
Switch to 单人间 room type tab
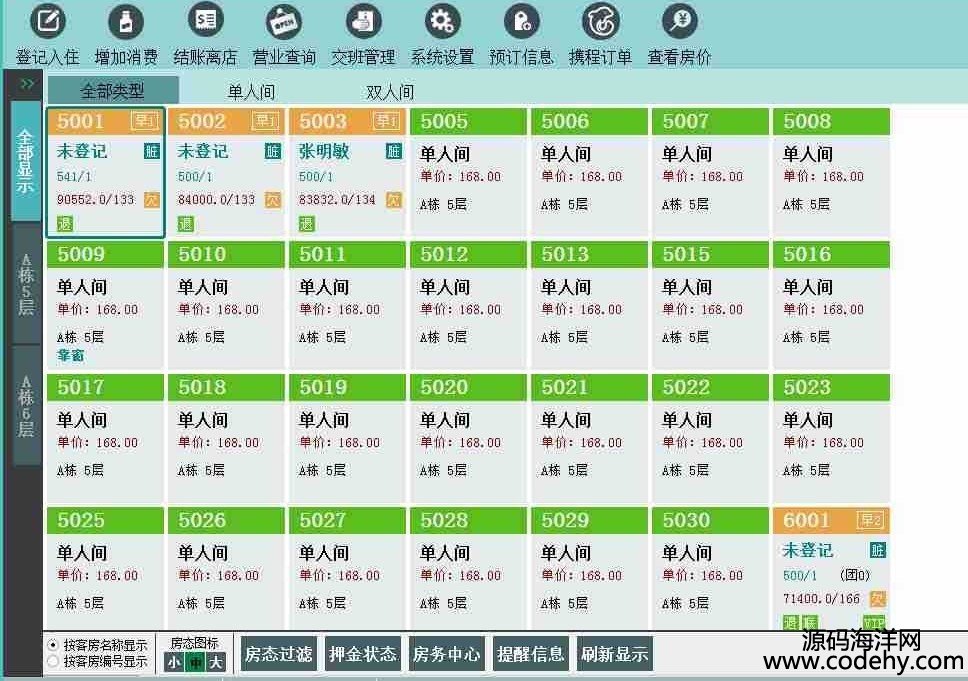(251, 92)
